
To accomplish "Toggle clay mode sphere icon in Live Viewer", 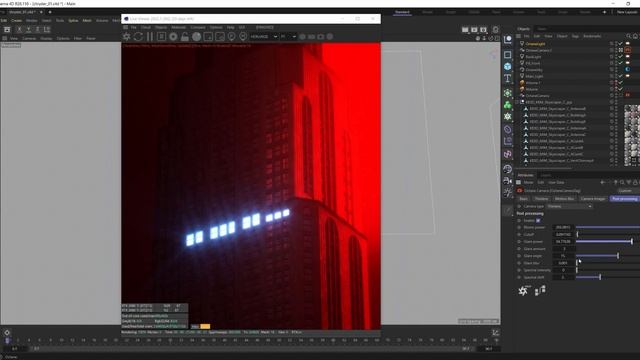I will coord(197,37).
